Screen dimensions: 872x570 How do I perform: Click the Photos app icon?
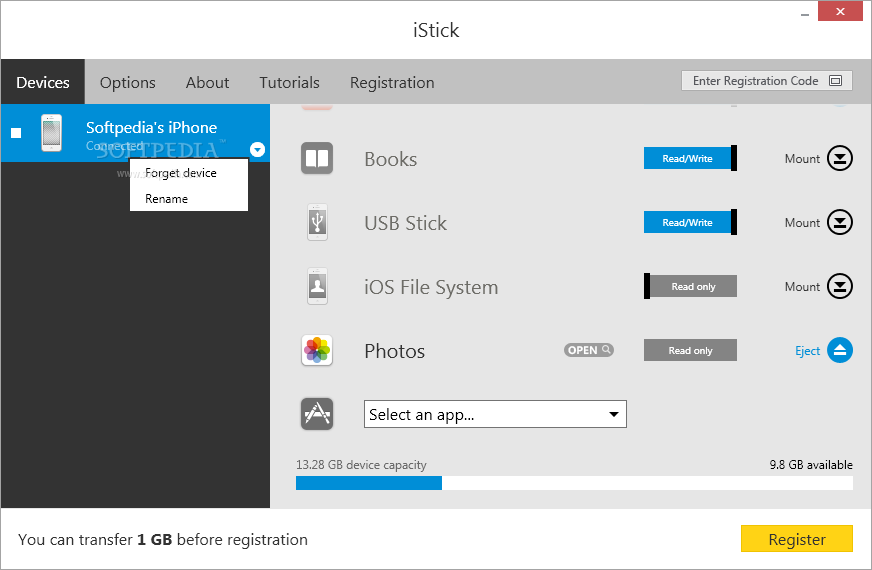[x=317, y=350]
